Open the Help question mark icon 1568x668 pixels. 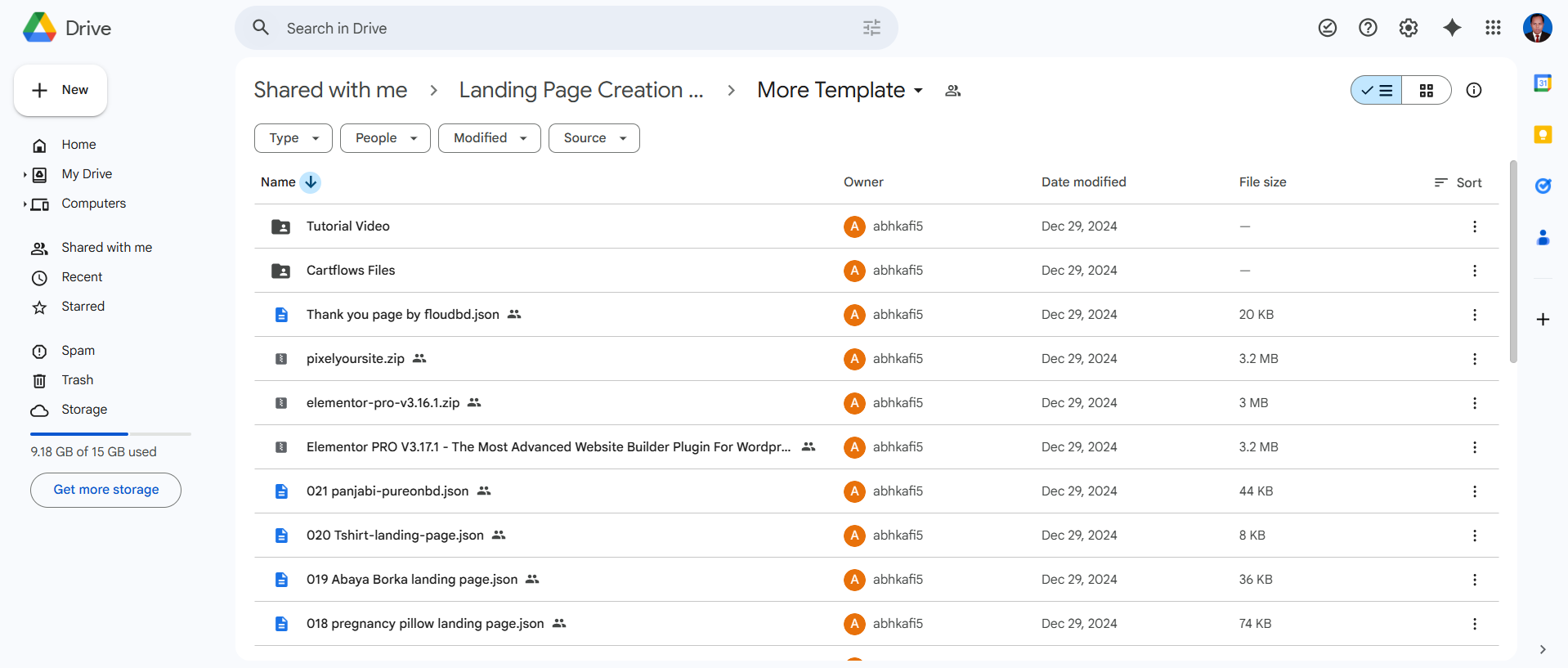pyautogui.click(x=1368, y=28)
